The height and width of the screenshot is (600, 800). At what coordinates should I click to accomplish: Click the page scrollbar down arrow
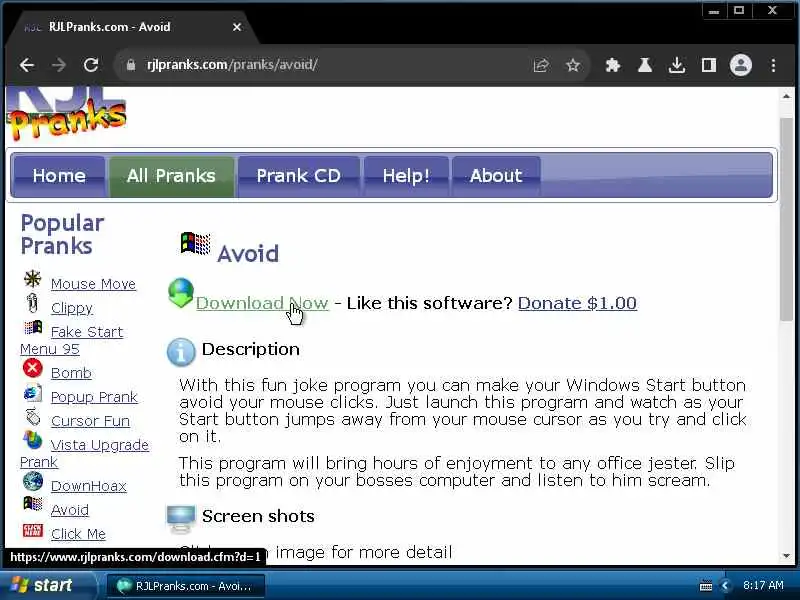(786, 556)
